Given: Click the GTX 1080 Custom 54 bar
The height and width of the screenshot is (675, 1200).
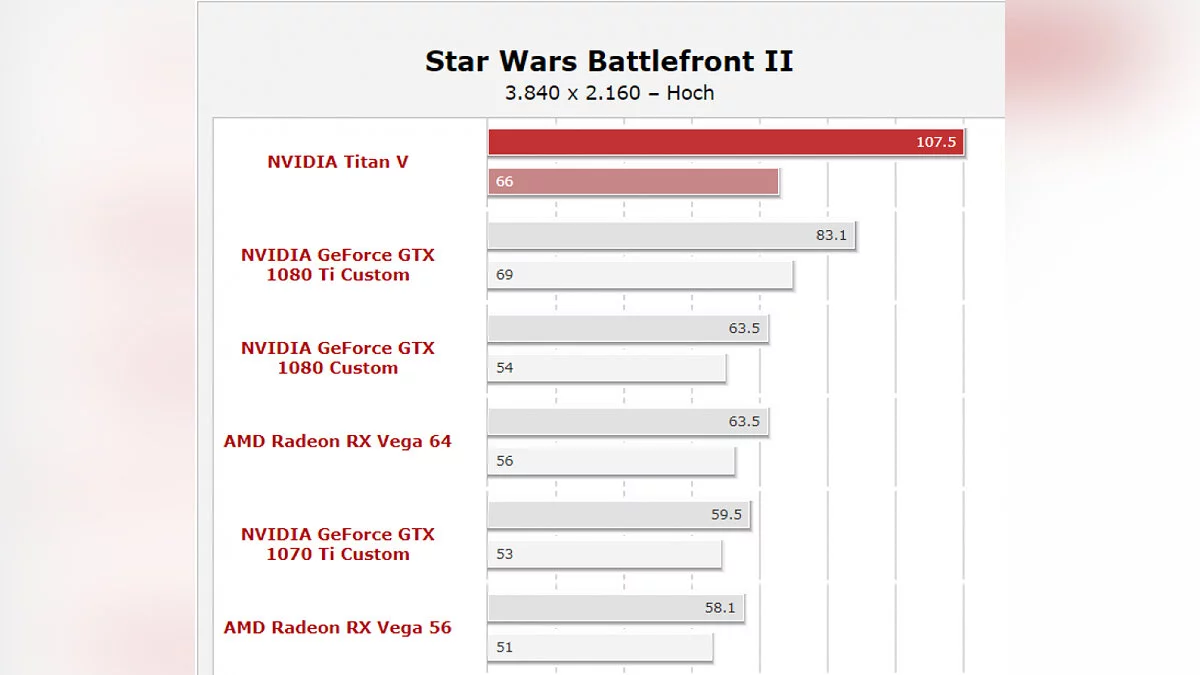Looking at the screenshot, I should [x=606, y=368].
